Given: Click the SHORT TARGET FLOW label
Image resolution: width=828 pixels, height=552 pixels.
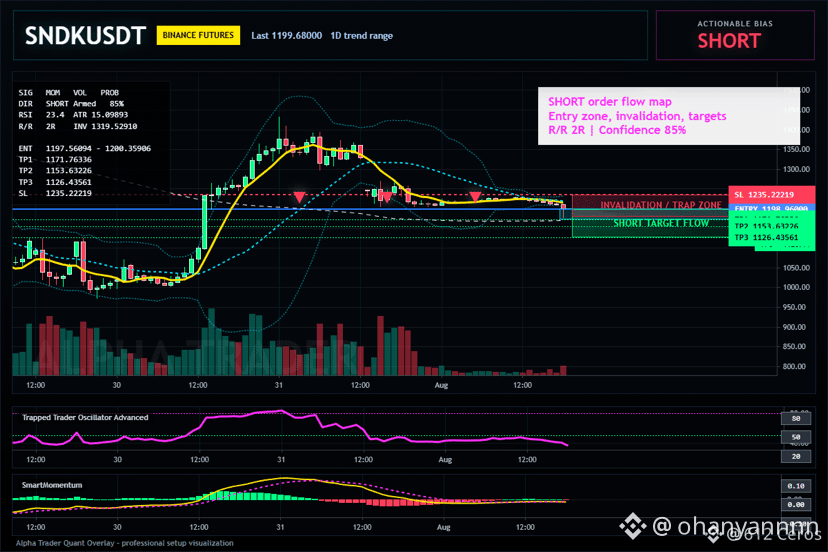Looking at the screenshot, I should click(x=661, y=223).
